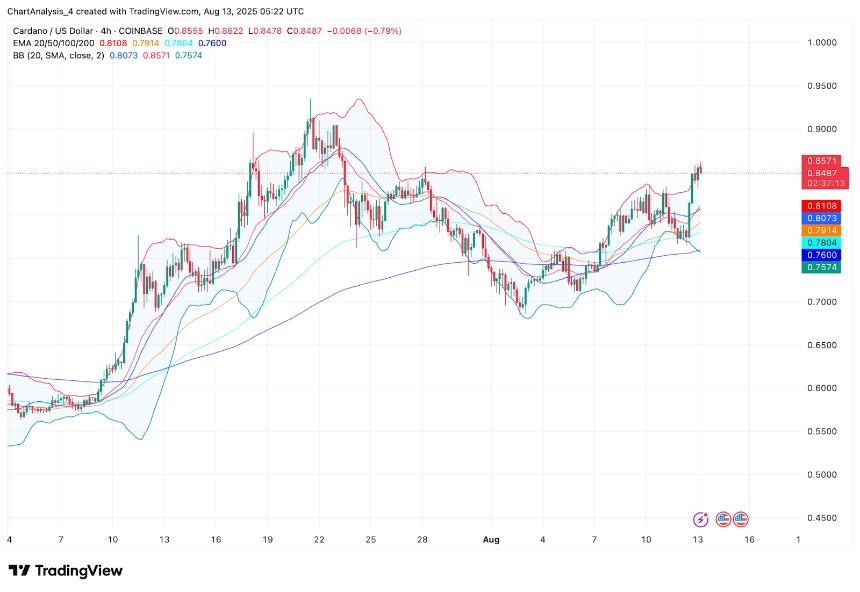
Task: Click the TradingView logo
Action: [x=65, y=571]
